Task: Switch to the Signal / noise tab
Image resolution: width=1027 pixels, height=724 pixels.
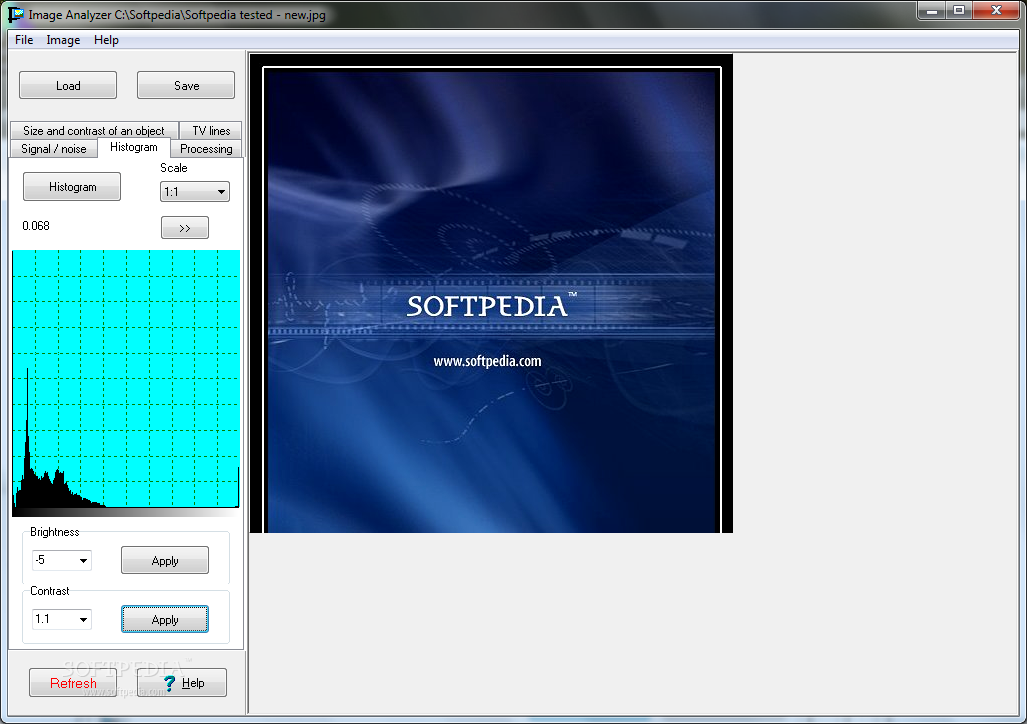Action: click(54, 149)
